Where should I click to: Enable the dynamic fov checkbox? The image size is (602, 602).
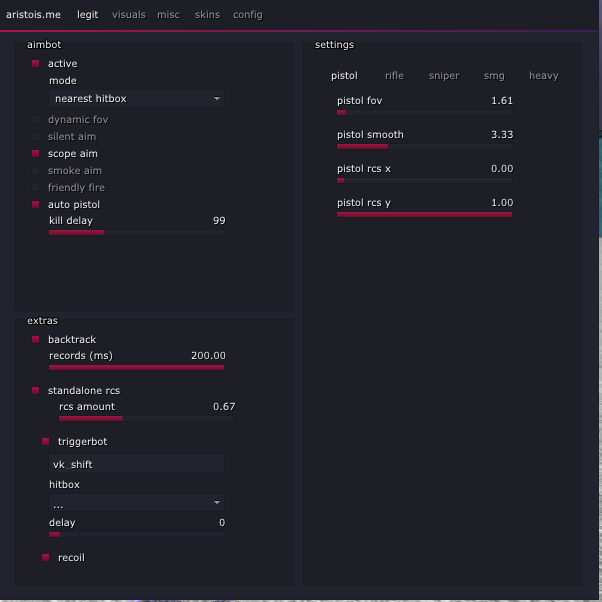tap(35, 119)
